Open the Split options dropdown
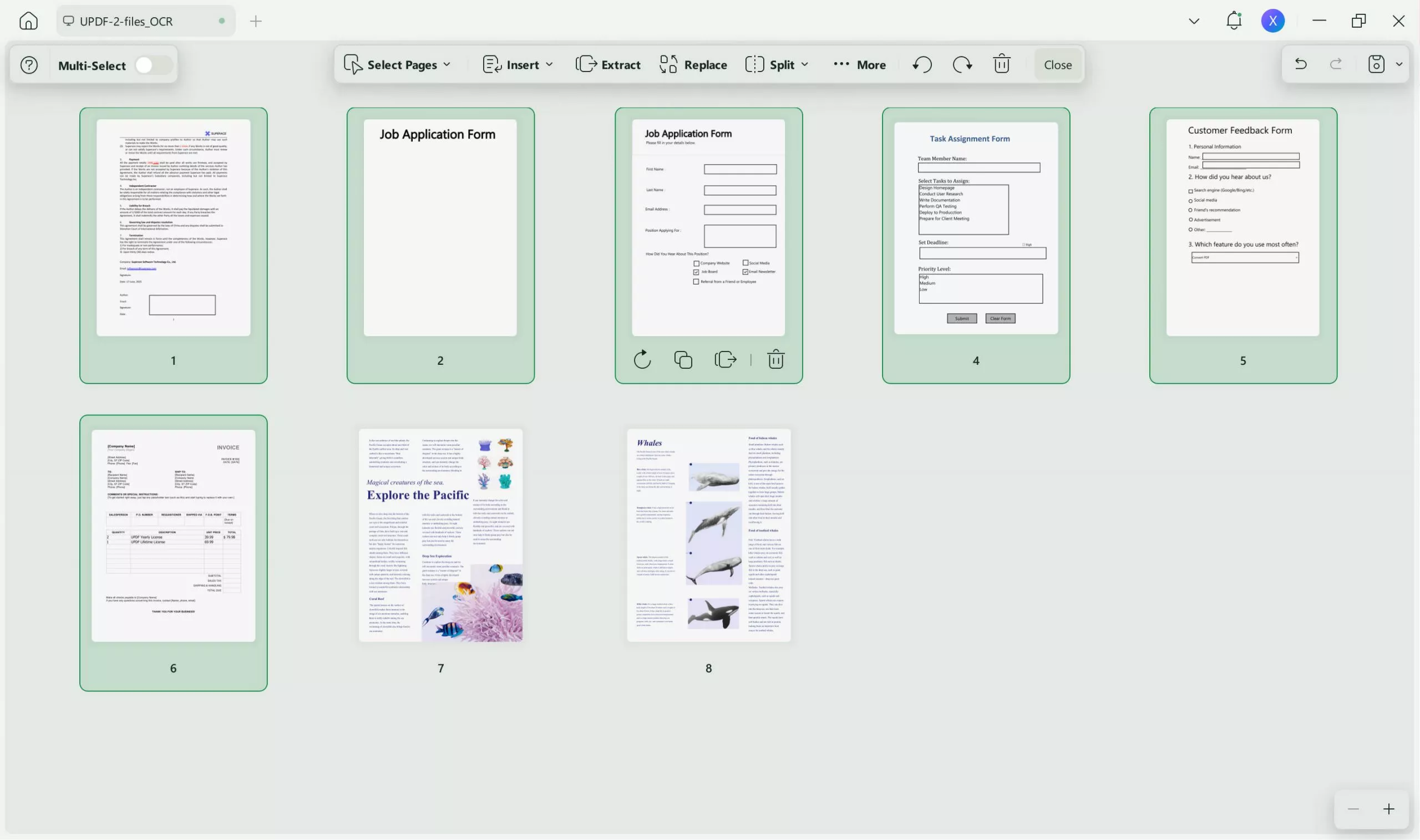 [807, 64]
